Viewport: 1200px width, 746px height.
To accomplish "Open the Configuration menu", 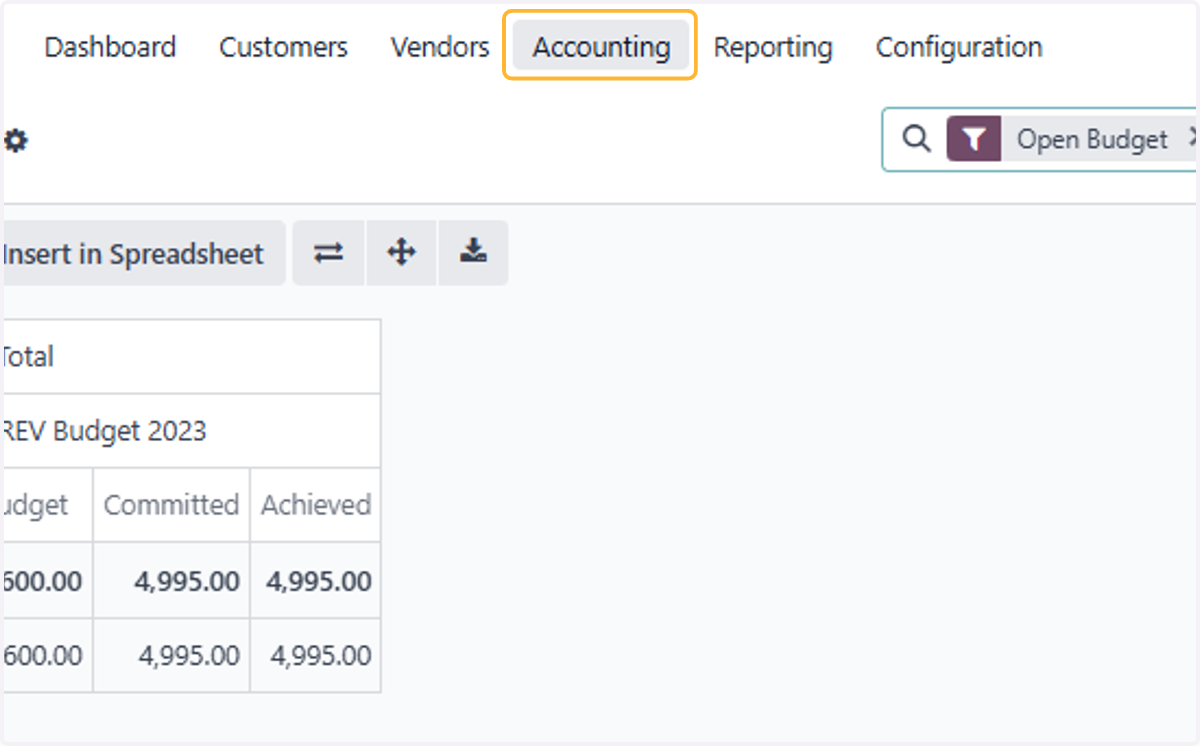I will pos(959,47).
